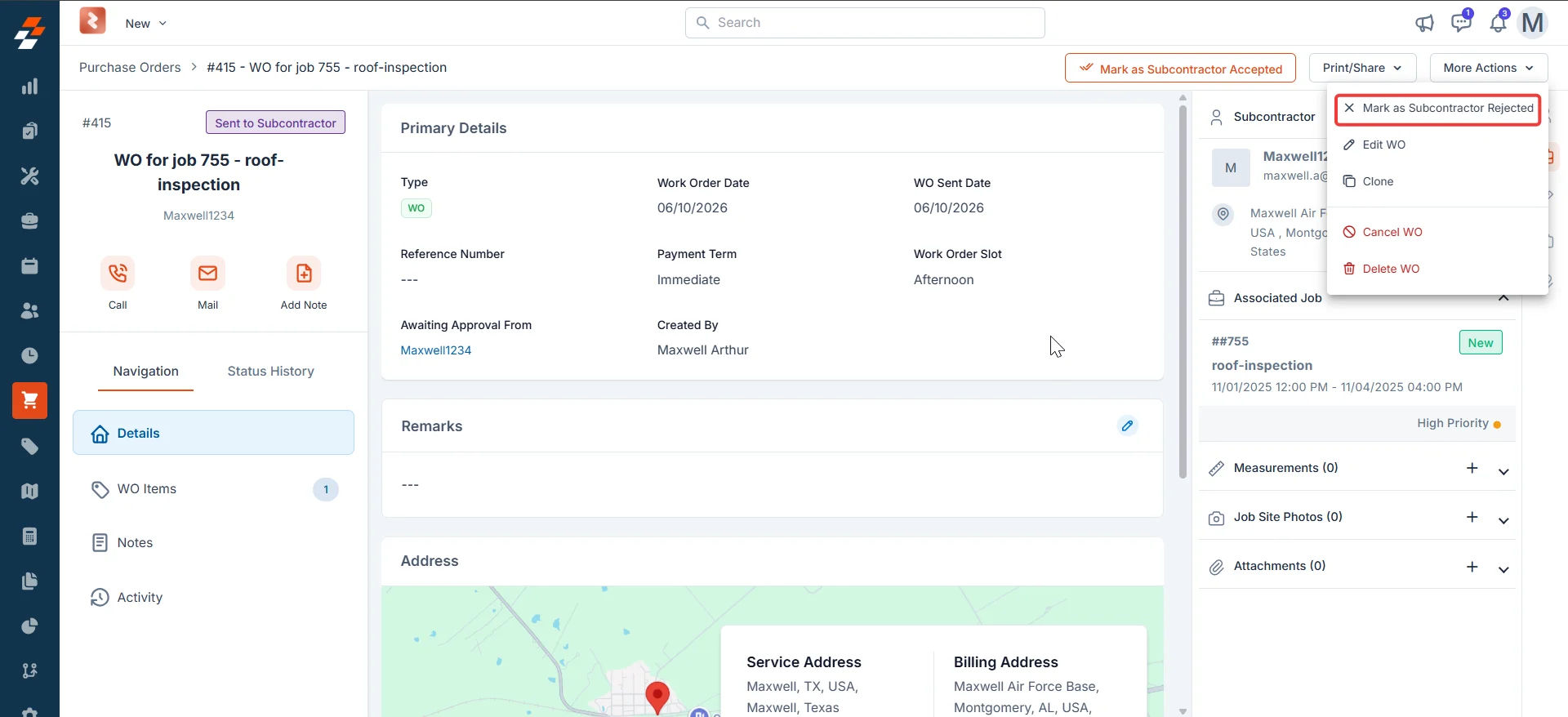The width and height of the screenshot is (1568, 717).
Task: Open WO Items in navigation list
Action: [x=213, y=489]
